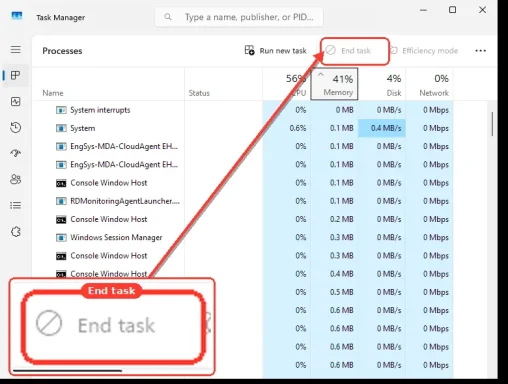Viewport: 508px width, 384px height.
Task: Click the 0.2 MB memory value
Action: point(341,219)
